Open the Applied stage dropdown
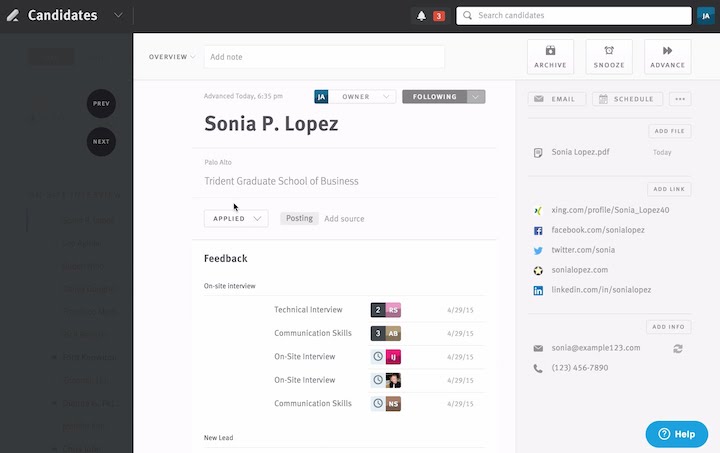The height and width of the screenshot is (453, 720). (236, 218)
